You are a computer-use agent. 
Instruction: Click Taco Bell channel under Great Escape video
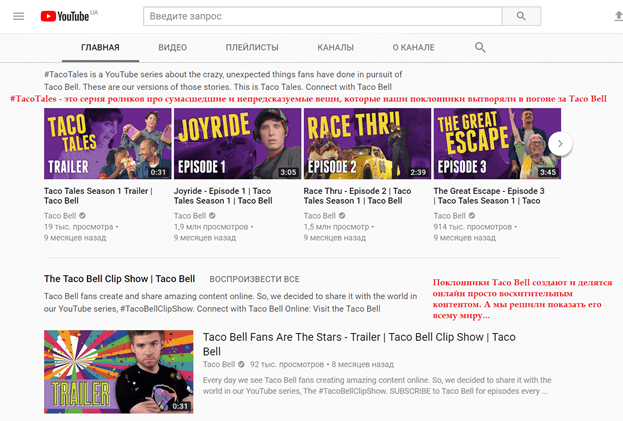click(449, 216)
